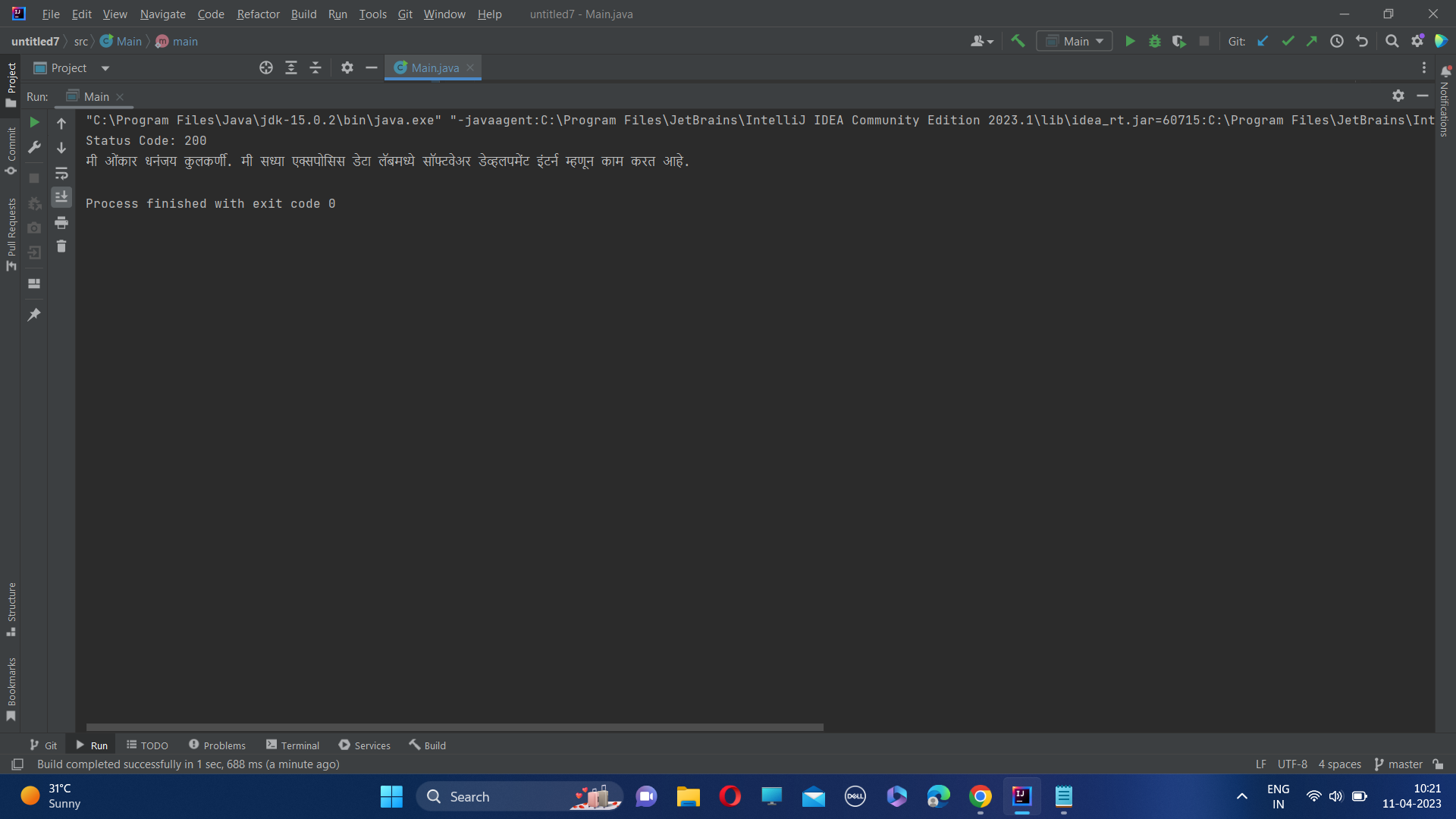Run Main with coverage
This screenshot has height=819, width=1456.
pos(1179,41)
